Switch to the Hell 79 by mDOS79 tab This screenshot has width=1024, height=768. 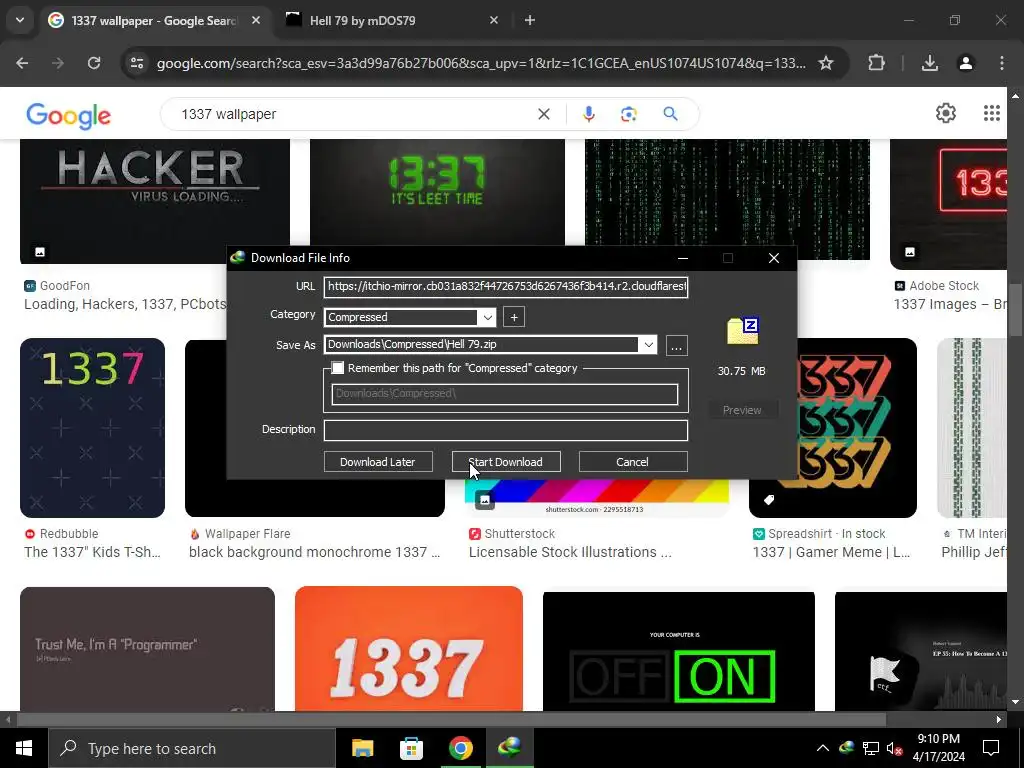(x=392, y=20)
